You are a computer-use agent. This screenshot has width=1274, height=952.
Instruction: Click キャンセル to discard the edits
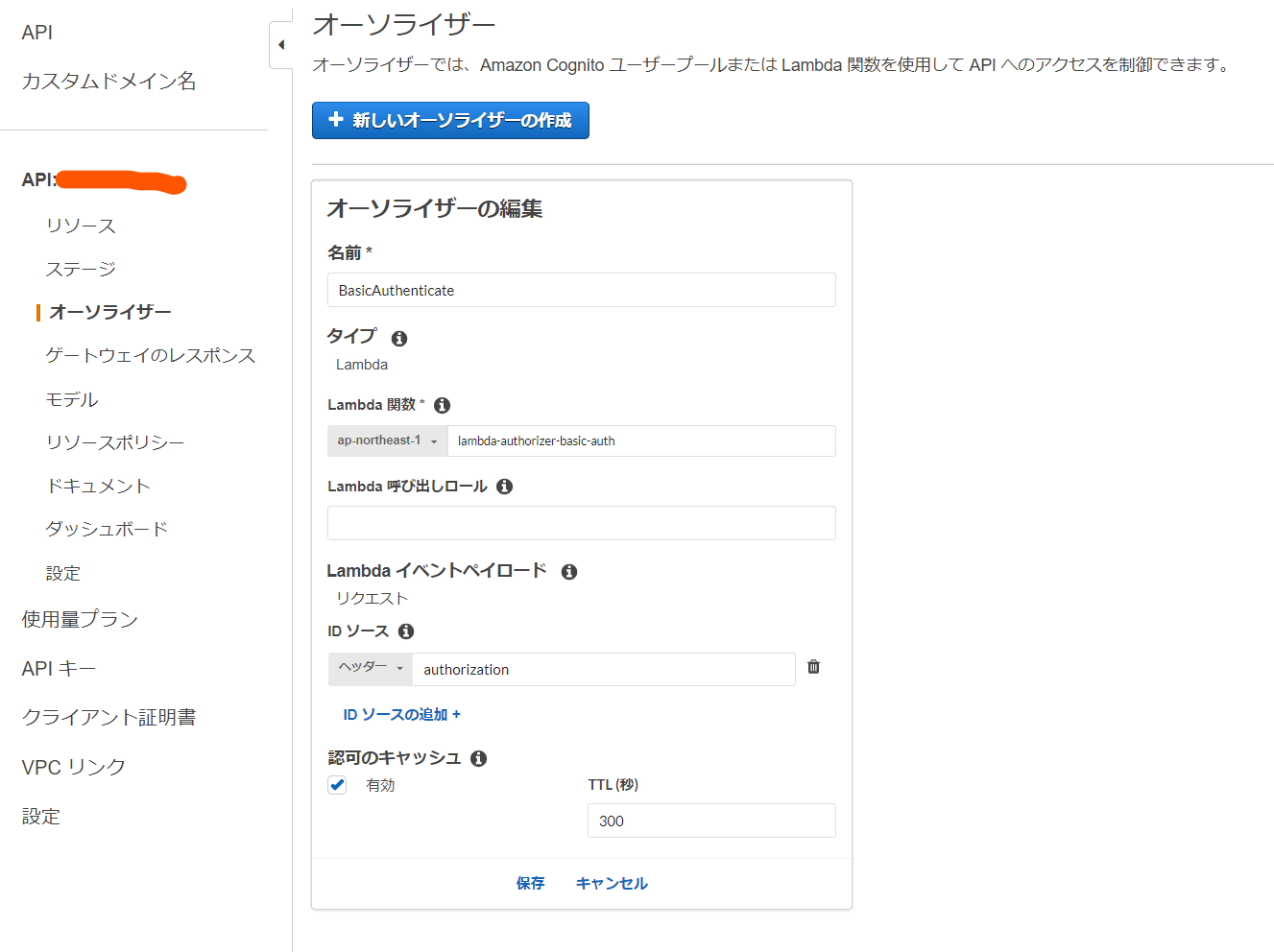612,884
